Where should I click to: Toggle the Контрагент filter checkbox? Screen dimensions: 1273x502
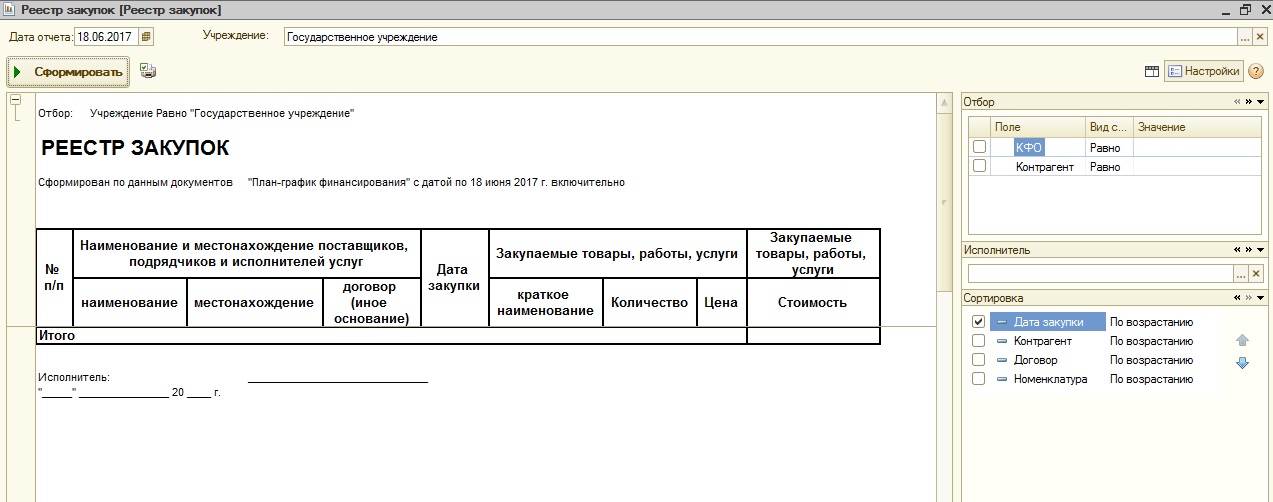[979, 166]
